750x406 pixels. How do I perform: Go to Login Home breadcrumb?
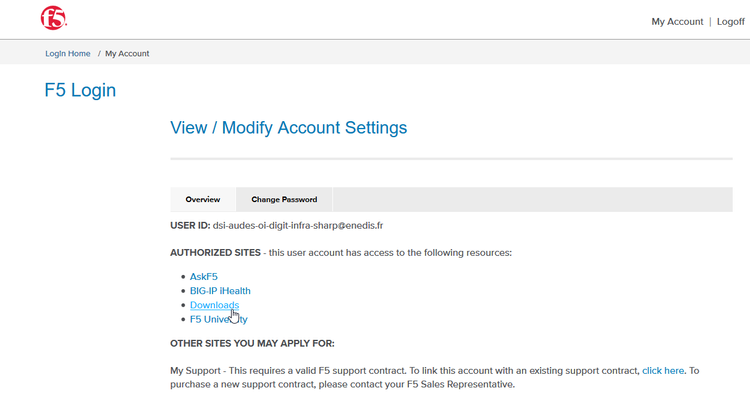(67, 53)
